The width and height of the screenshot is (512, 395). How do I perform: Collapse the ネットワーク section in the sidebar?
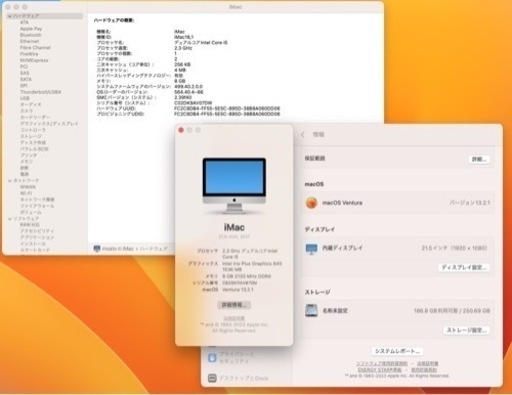[10, 181]
